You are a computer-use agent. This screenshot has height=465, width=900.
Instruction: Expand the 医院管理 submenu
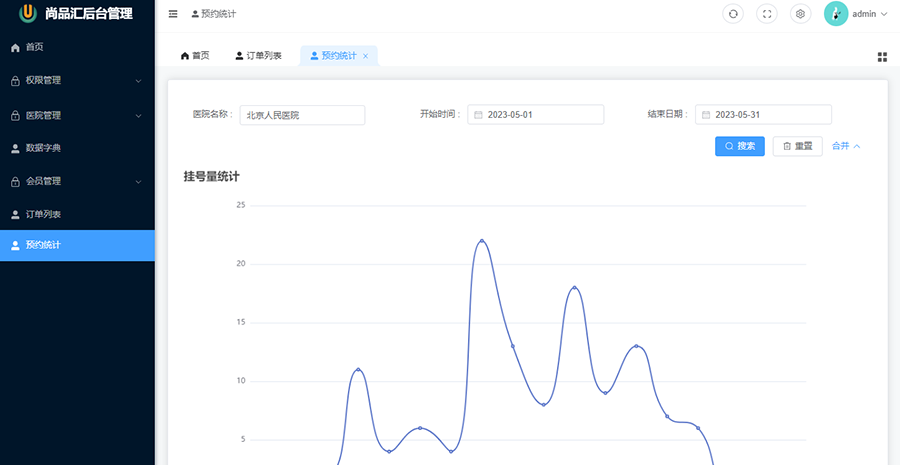pyautogui.click(x=77, y=115)
